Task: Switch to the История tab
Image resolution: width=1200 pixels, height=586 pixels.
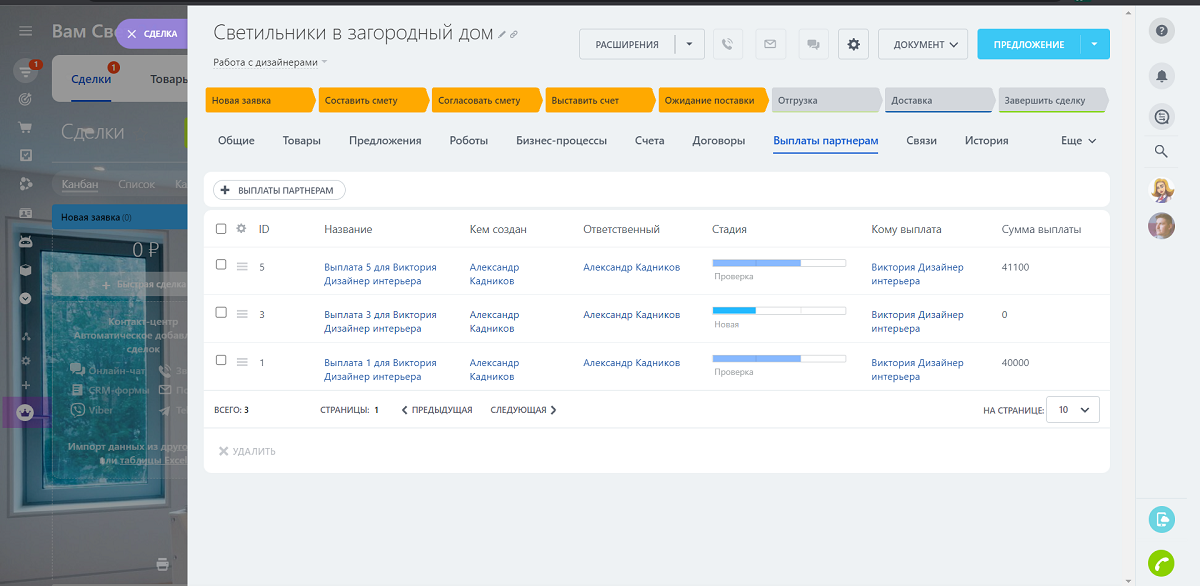Action: pos(986,141)
